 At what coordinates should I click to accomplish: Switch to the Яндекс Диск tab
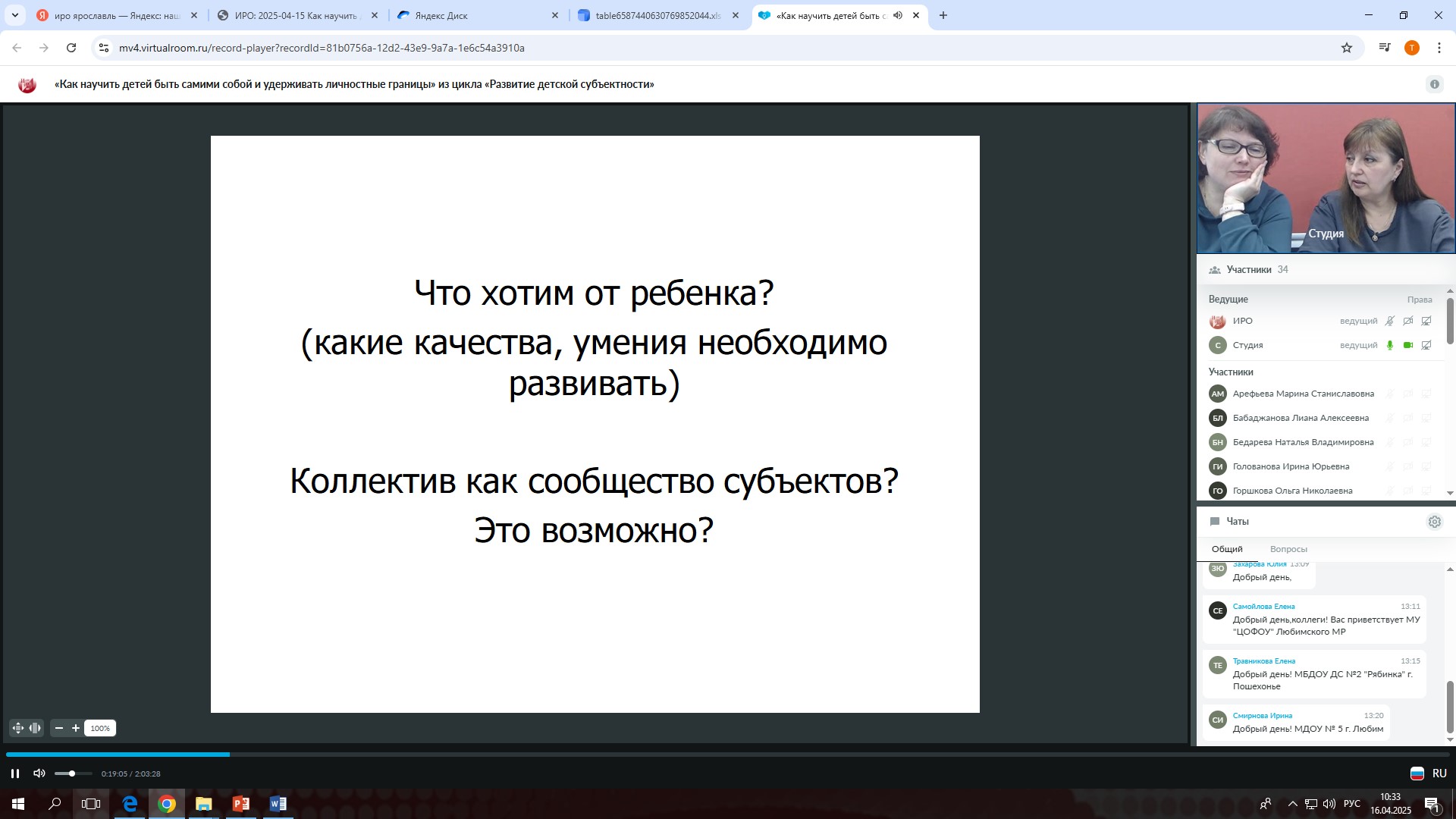click(x=478, y=15)
